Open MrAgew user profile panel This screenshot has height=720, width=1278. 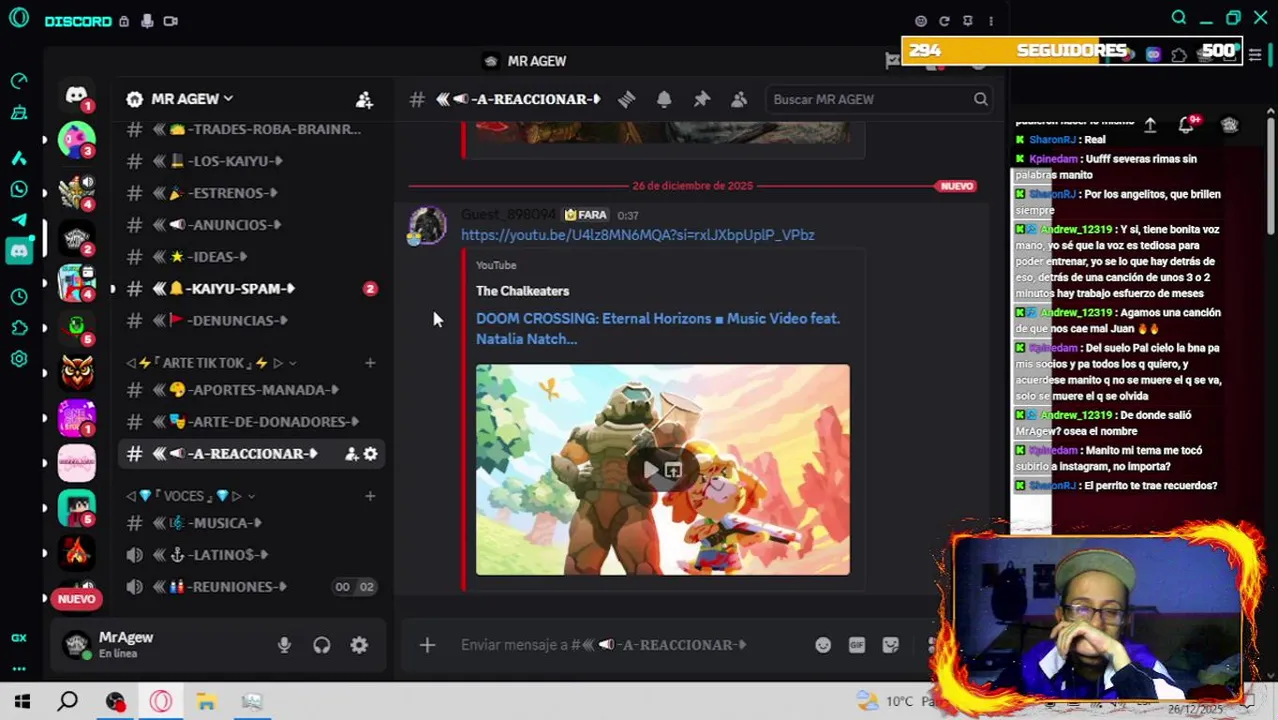pyautogui.click(x=125, y=645)
